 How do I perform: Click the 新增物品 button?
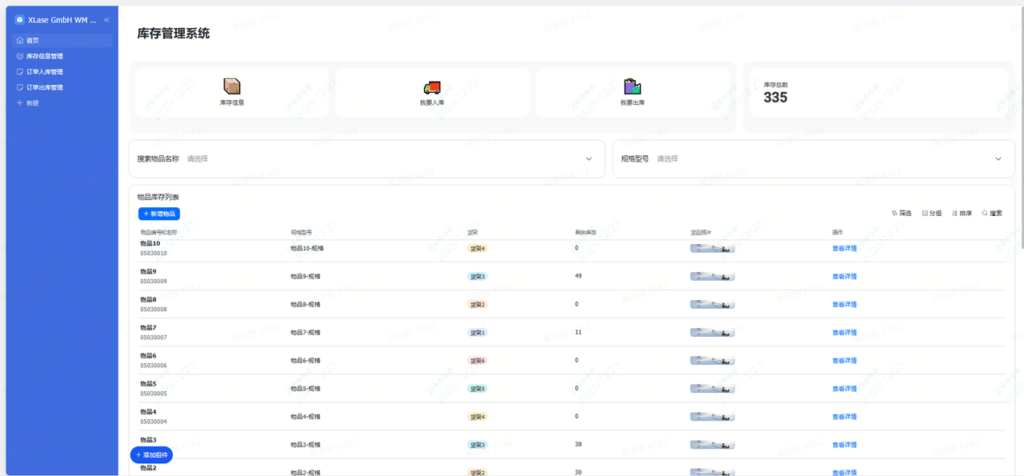click(159, 214)
